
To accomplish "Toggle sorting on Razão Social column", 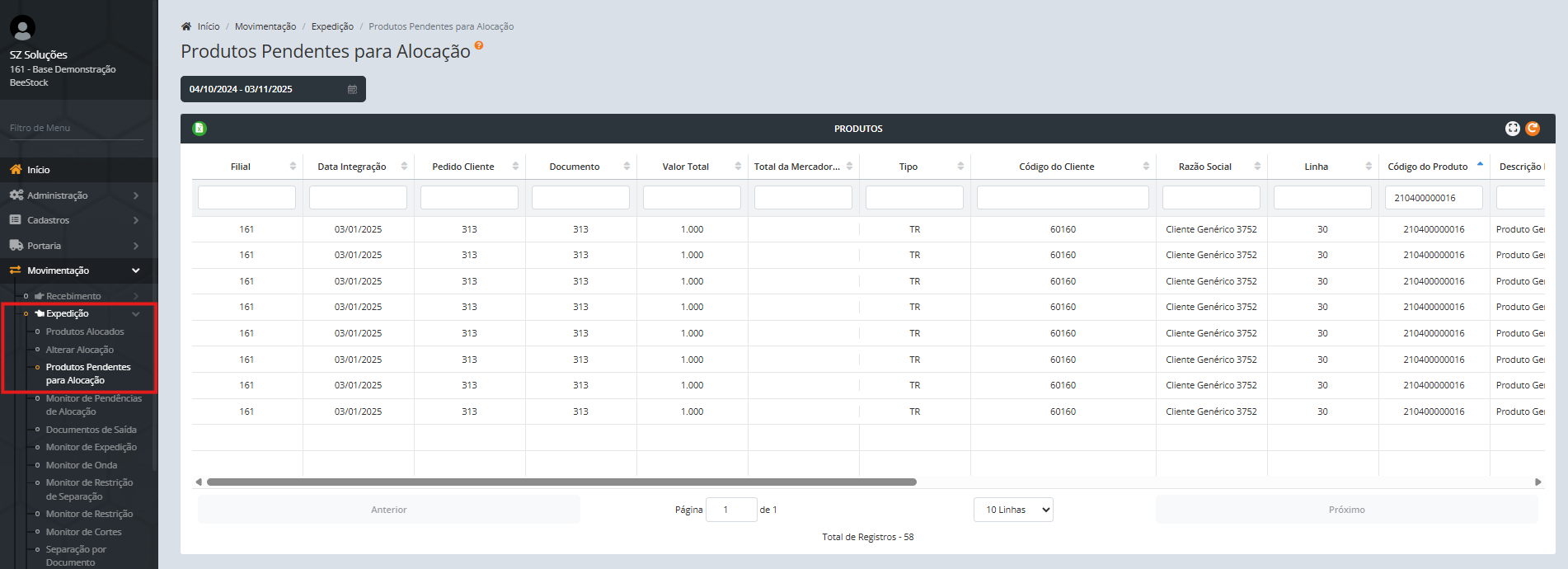I will tap(1257, 167).
